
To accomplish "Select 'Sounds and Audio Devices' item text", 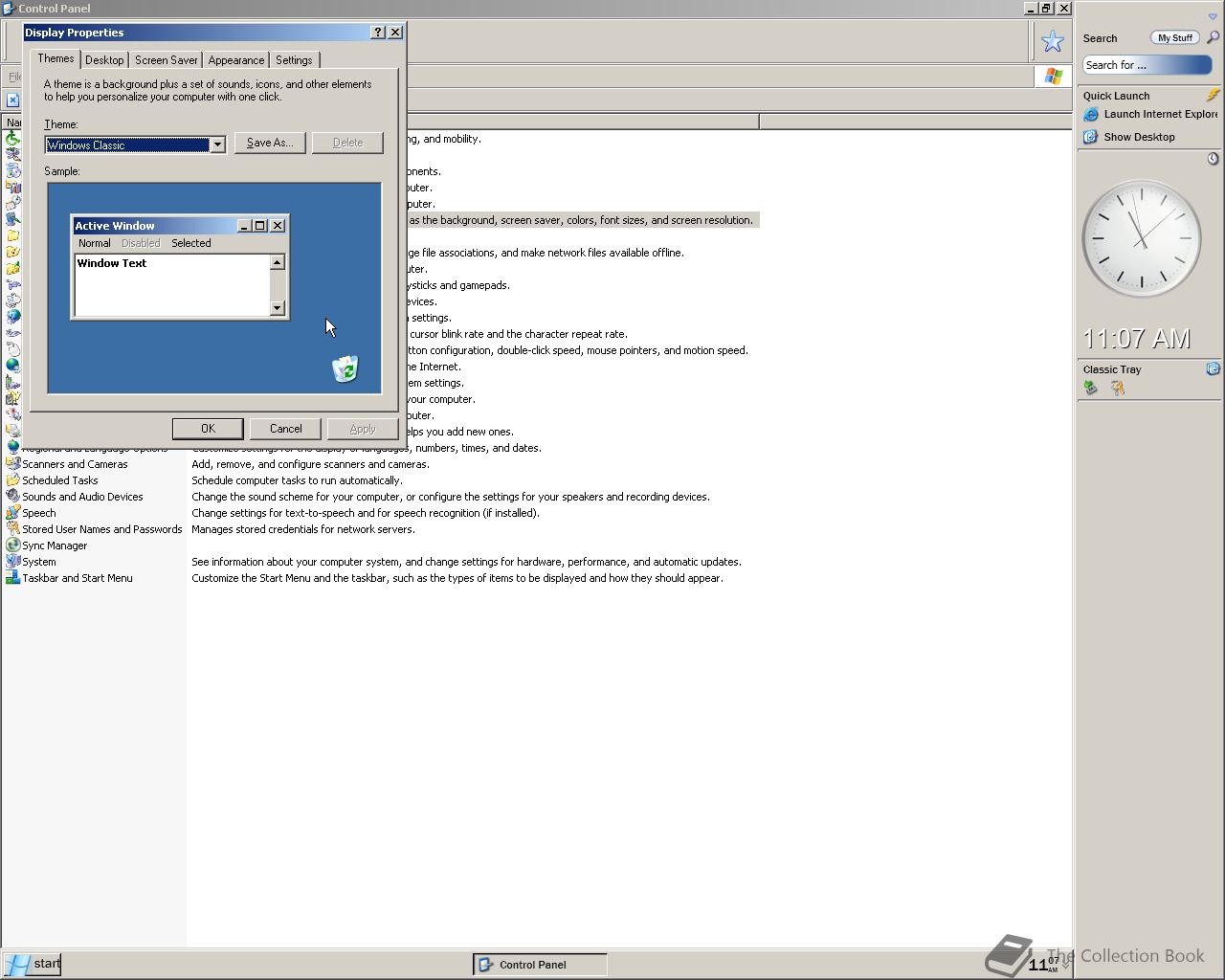I will (82, 497).
